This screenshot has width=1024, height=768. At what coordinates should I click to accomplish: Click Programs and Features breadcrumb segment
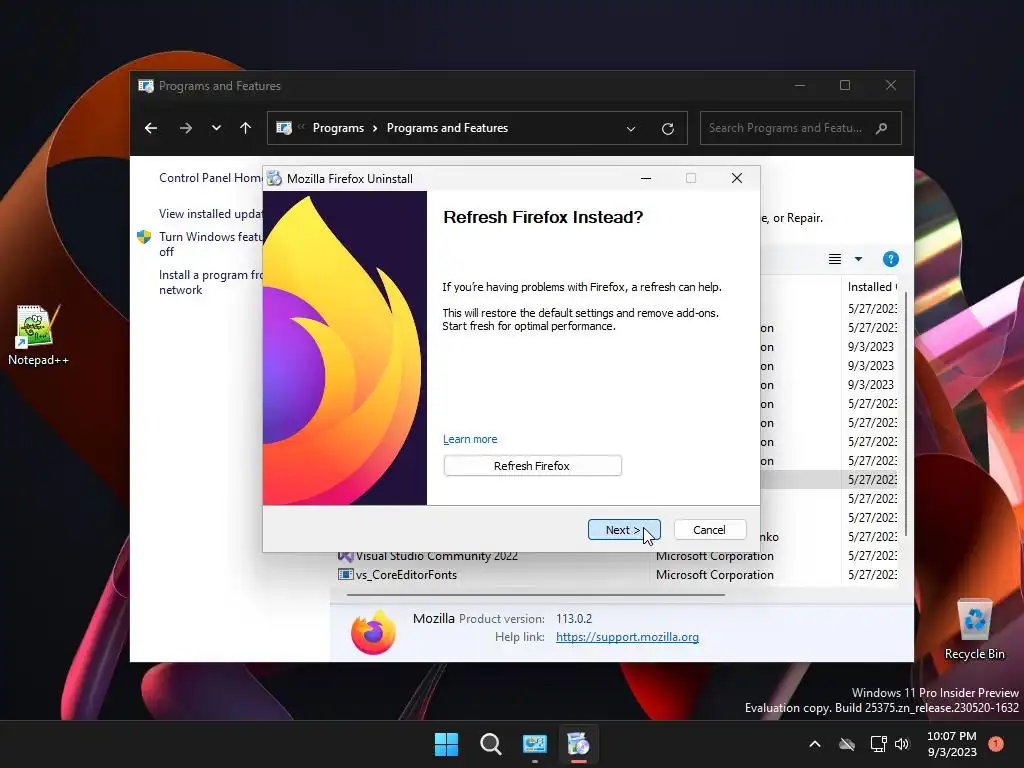click(447, 128)
